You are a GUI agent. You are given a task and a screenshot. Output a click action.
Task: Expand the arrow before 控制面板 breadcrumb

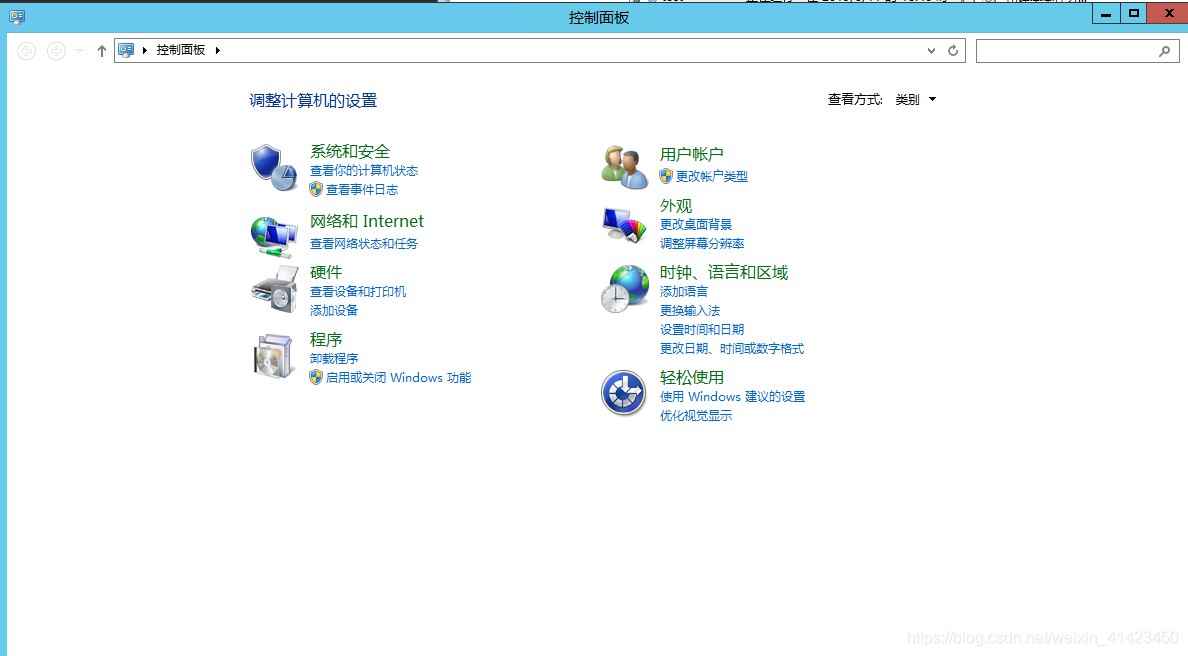[x=145, y=50]
